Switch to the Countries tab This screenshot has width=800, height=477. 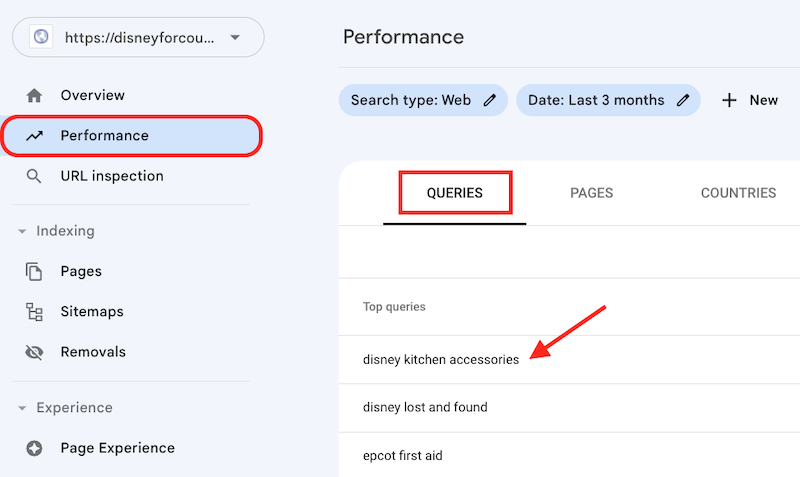point(738,193)
